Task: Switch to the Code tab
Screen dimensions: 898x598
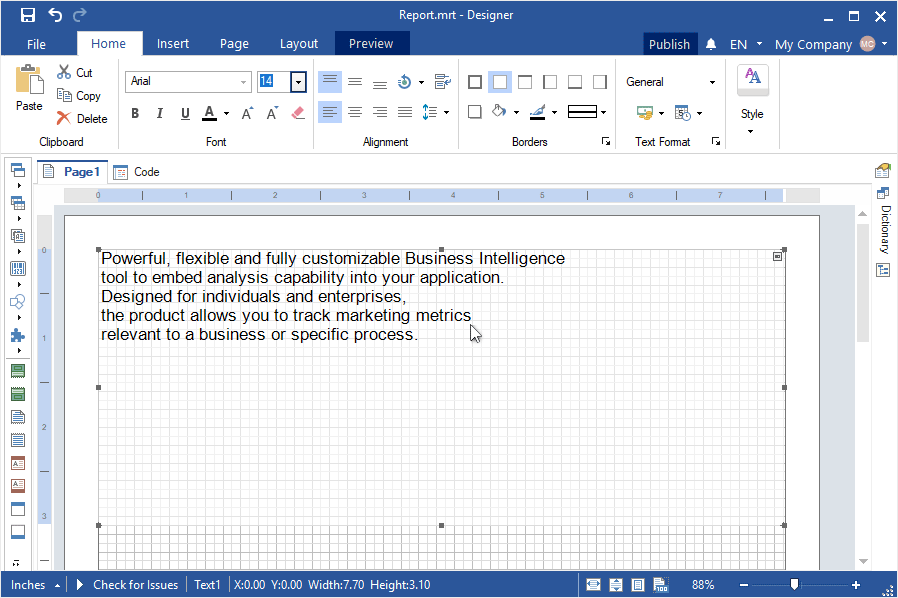Action: pos(137,172)
